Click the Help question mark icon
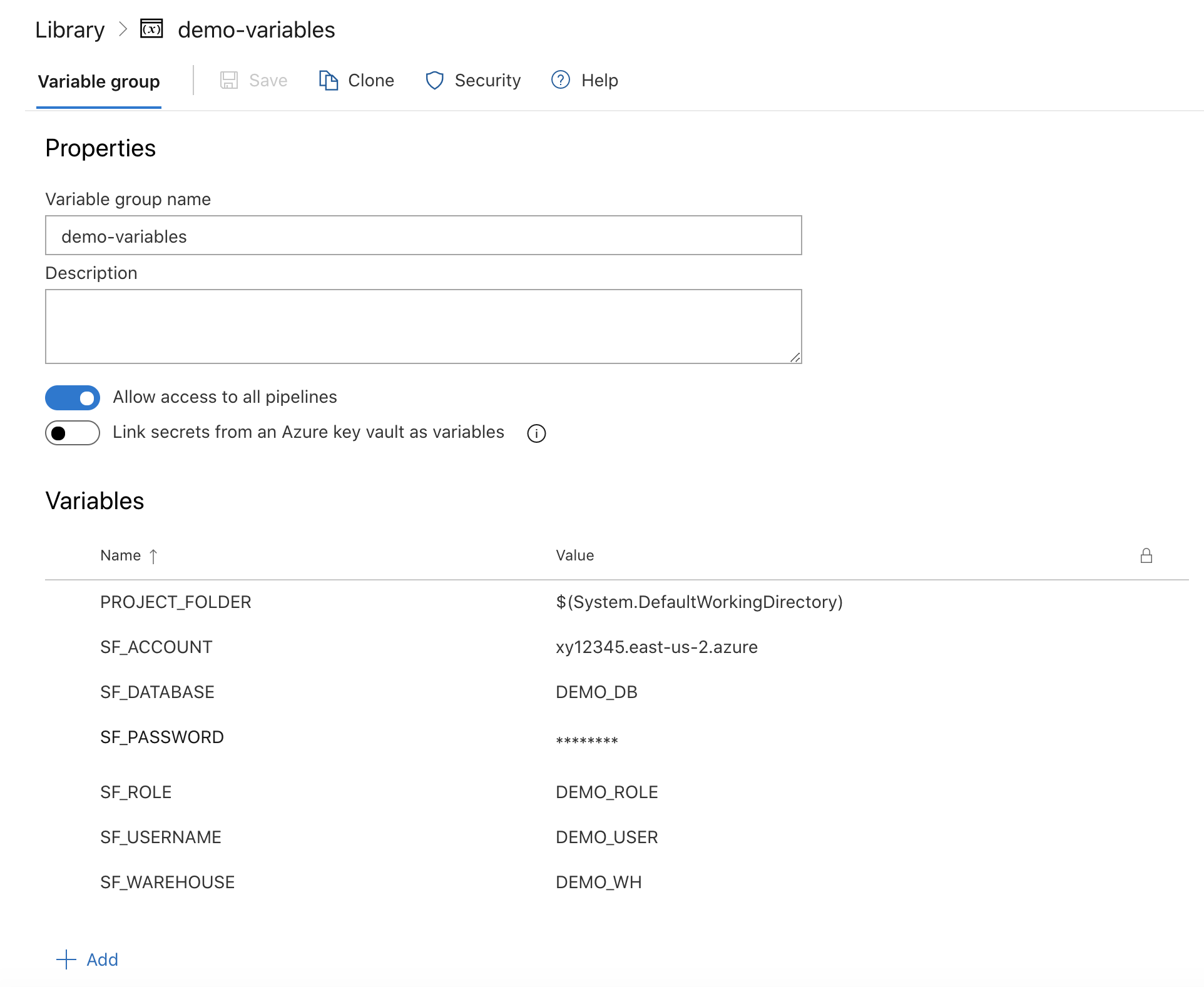Image resolution: width=1204 pixels, height=987 pixels. coord(559,81)
